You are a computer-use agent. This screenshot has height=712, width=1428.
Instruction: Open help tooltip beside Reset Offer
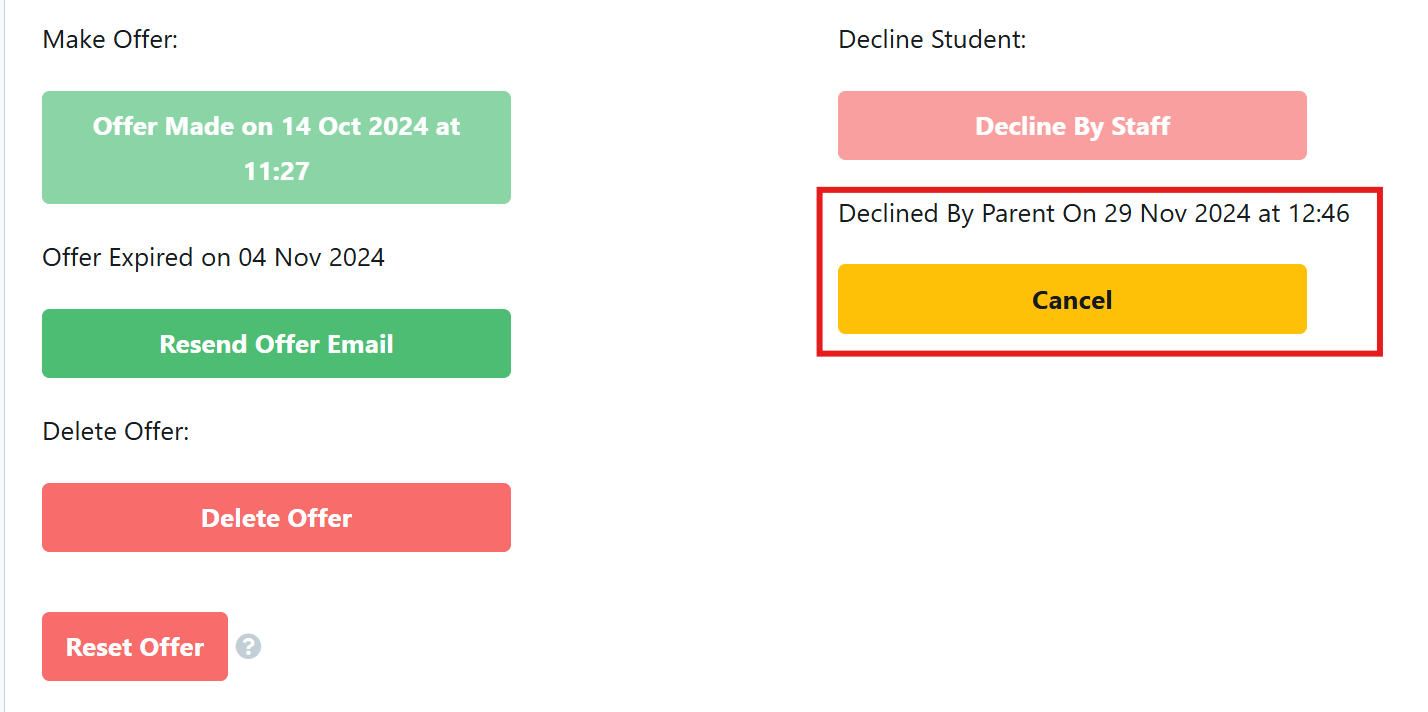pos(248,647)
